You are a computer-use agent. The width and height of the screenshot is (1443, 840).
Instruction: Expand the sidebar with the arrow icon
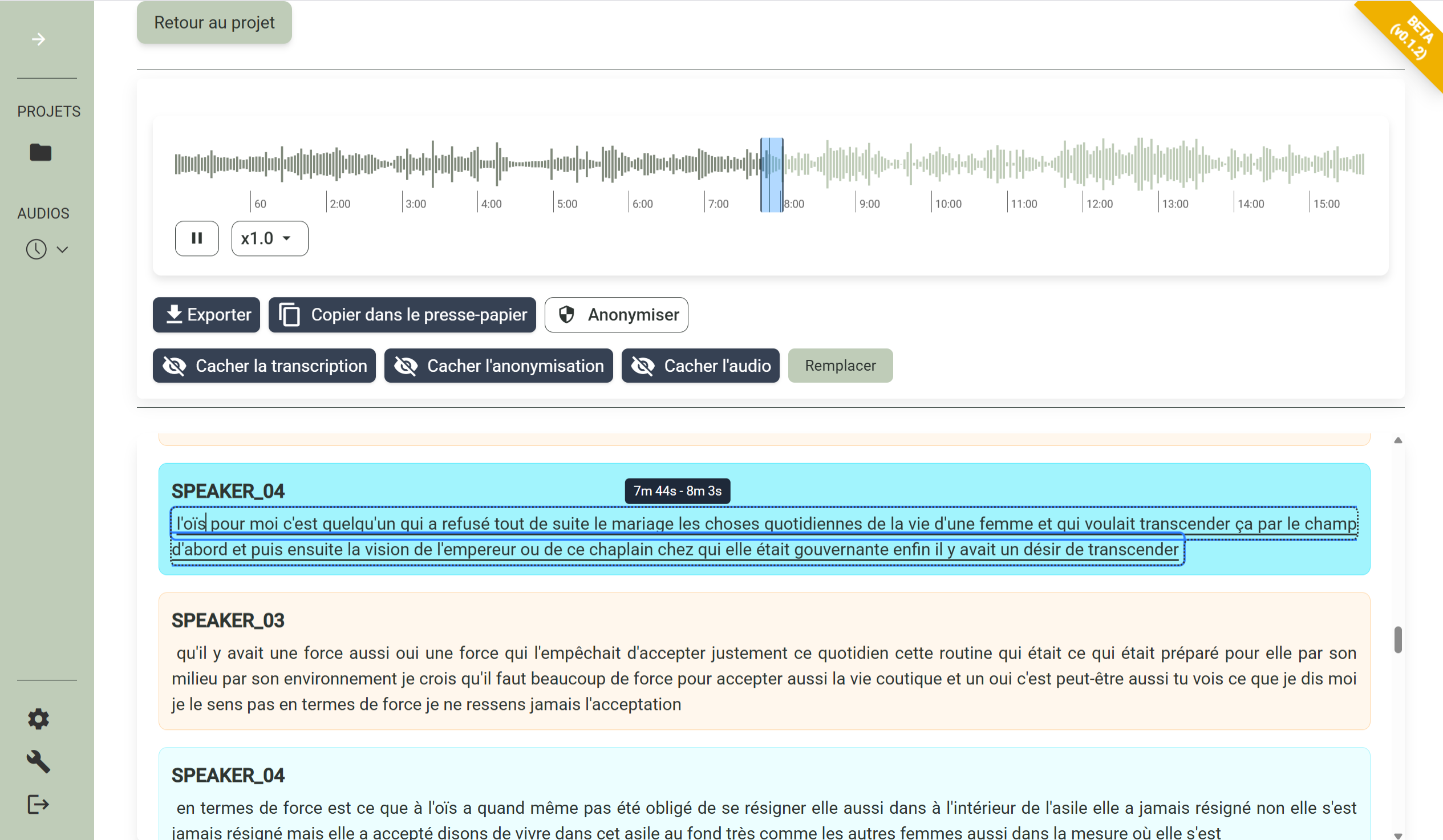coord(38,39)
